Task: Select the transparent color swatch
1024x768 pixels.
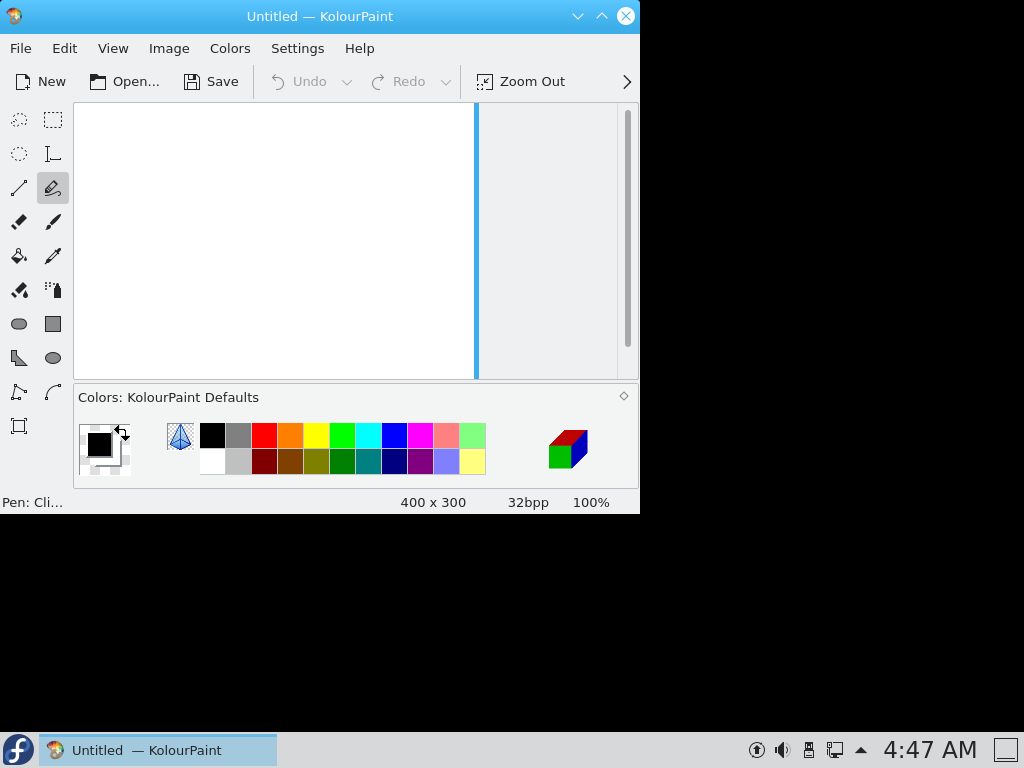Action: [x=180, y=436]
